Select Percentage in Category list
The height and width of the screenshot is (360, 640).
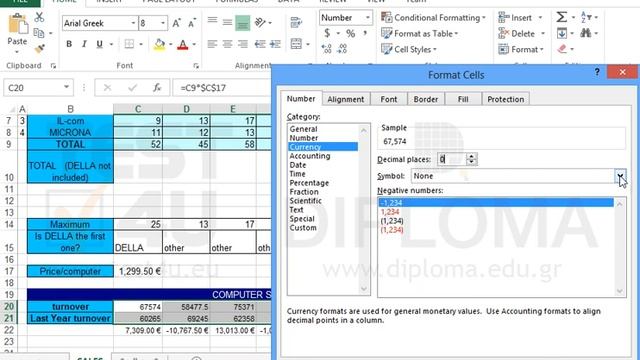pos(309,183)
